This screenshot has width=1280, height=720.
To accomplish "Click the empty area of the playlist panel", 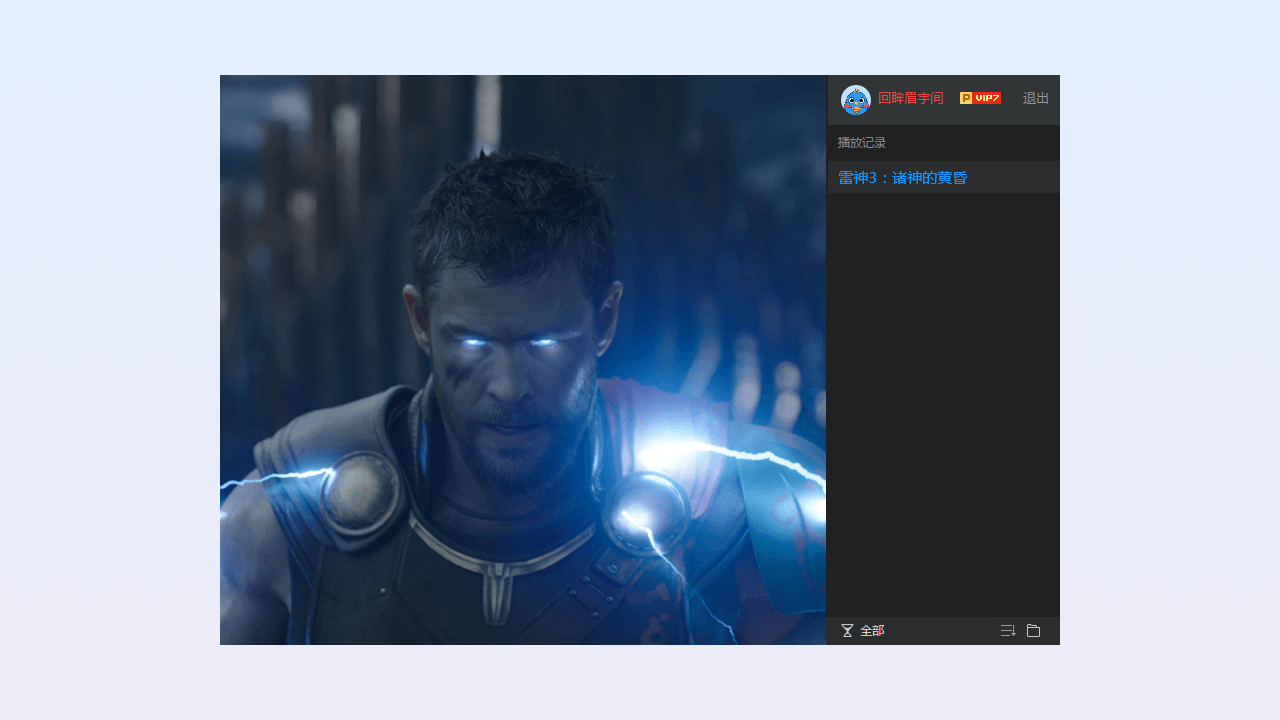I will [942, 400].
